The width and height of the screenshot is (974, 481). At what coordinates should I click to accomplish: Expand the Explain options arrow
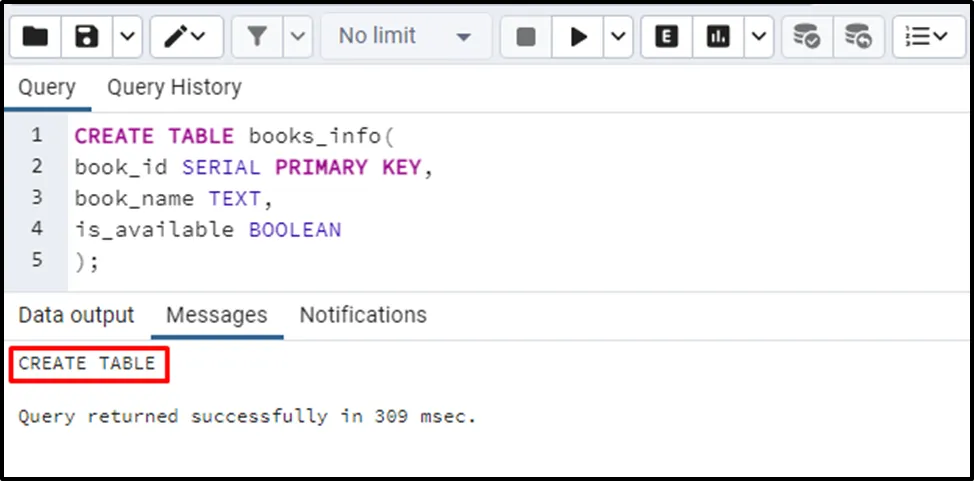(x=759, y=37)
